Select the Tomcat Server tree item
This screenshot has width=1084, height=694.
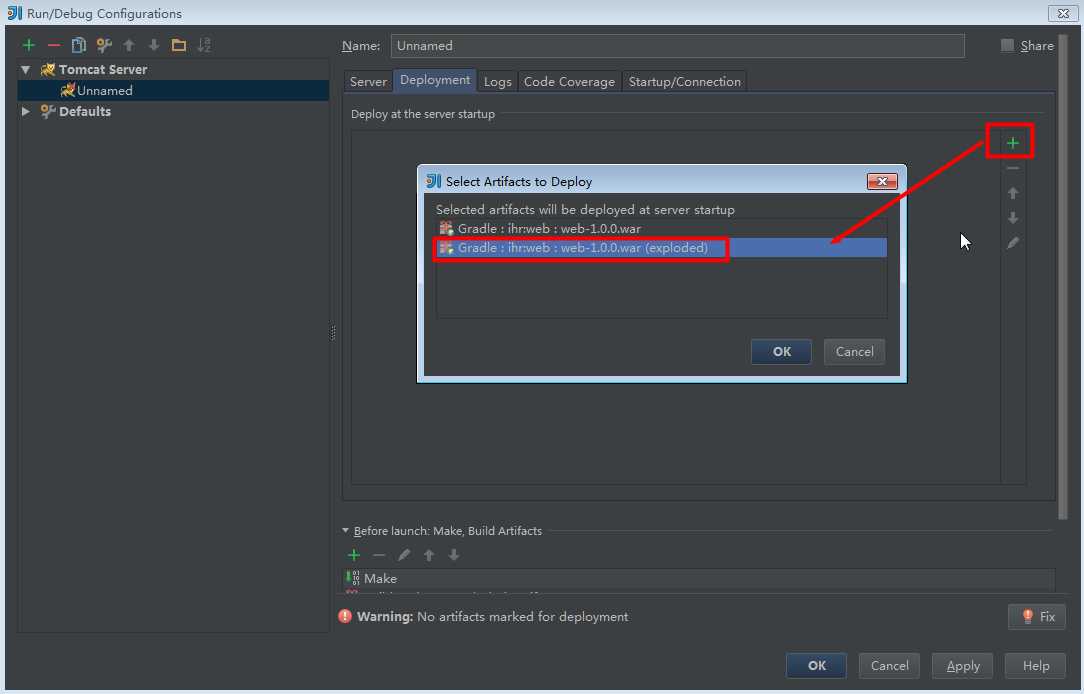tap(173, 69)
